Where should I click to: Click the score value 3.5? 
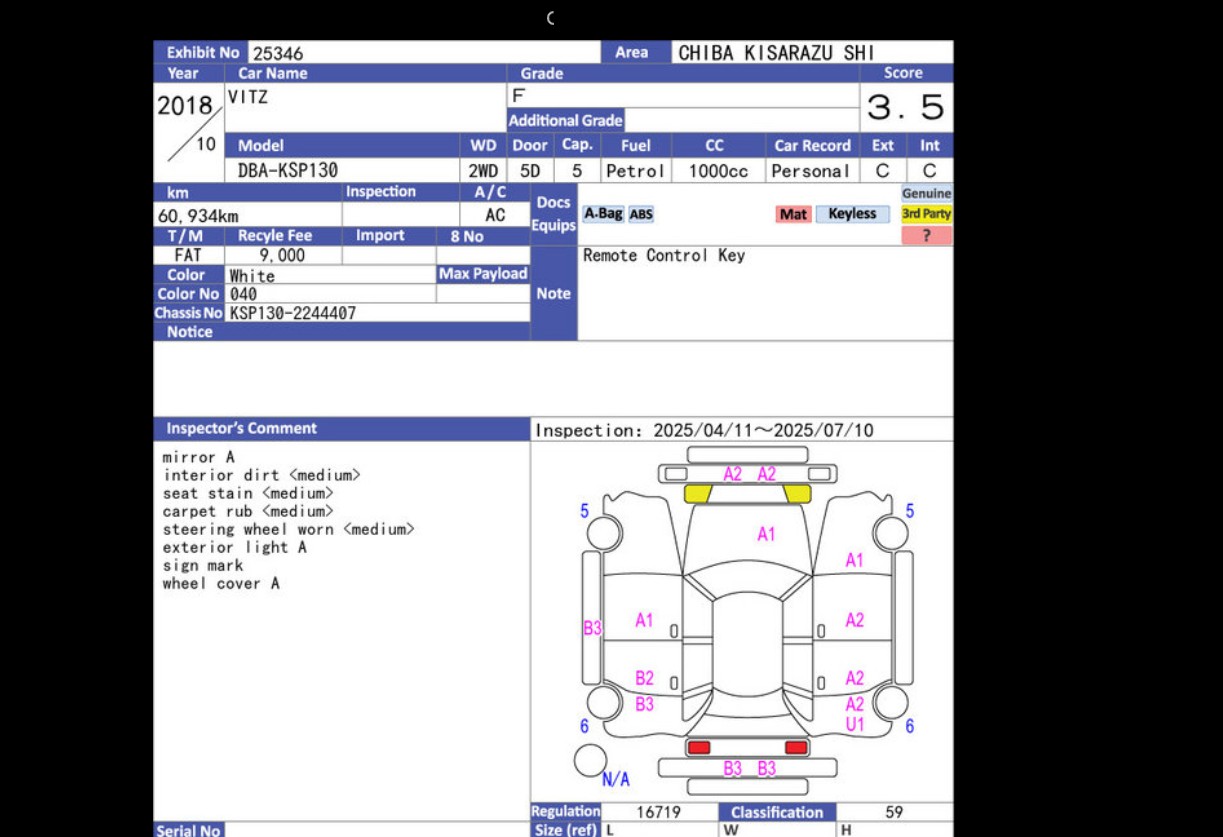click(x=905, y=107)
